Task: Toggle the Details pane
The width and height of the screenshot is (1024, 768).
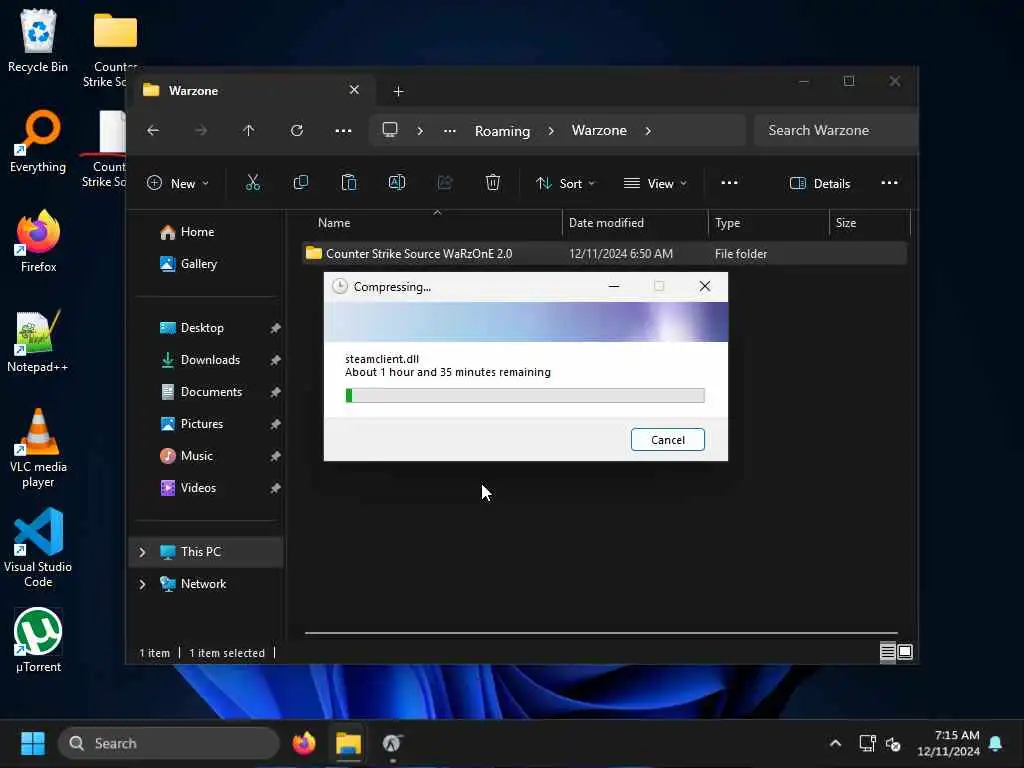Action: (x=820, y=184)
